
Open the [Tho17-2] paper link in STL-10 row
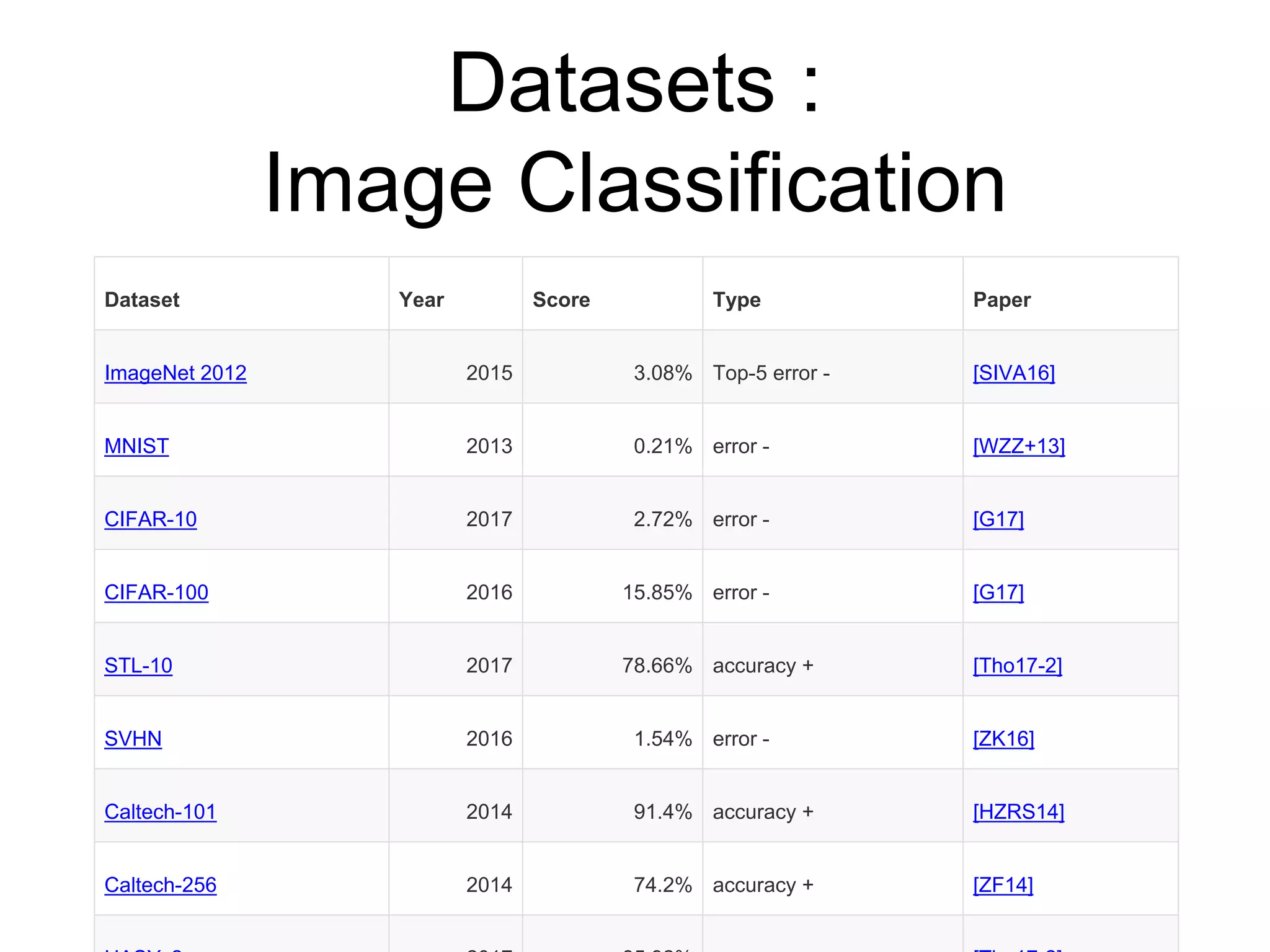[x=1018, y=666]
